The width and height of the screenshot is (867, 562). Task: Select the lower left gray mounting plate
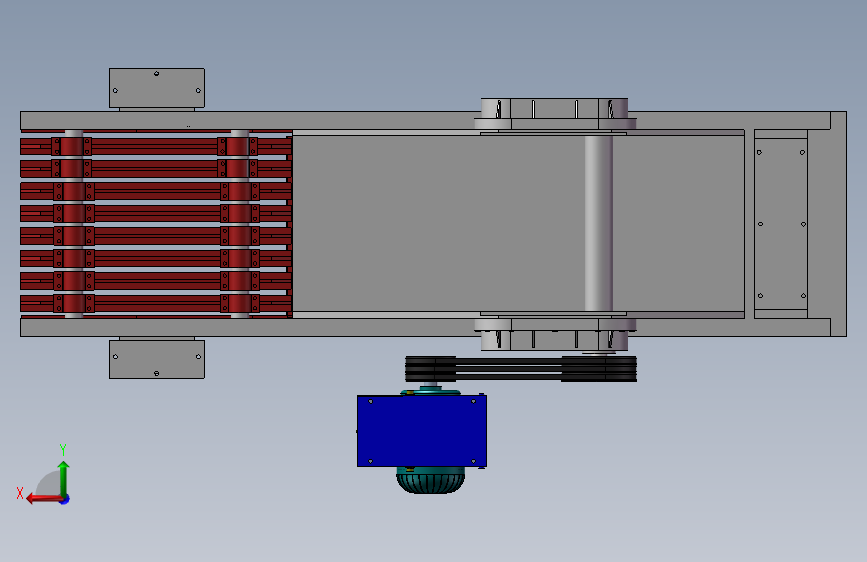(x=156, y=359)
